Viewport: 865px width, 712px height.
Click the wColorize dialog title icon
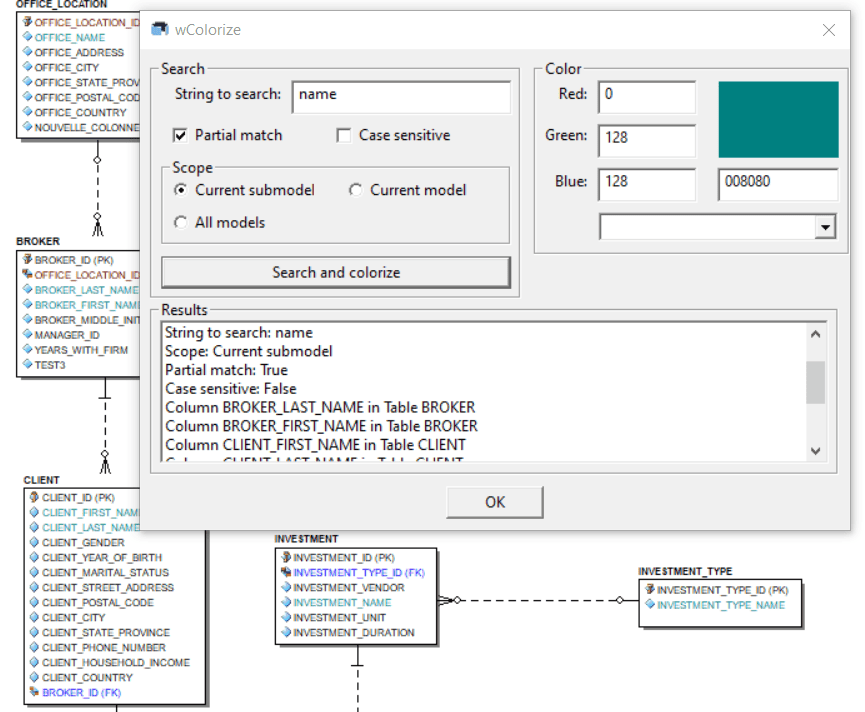point(160,29)
